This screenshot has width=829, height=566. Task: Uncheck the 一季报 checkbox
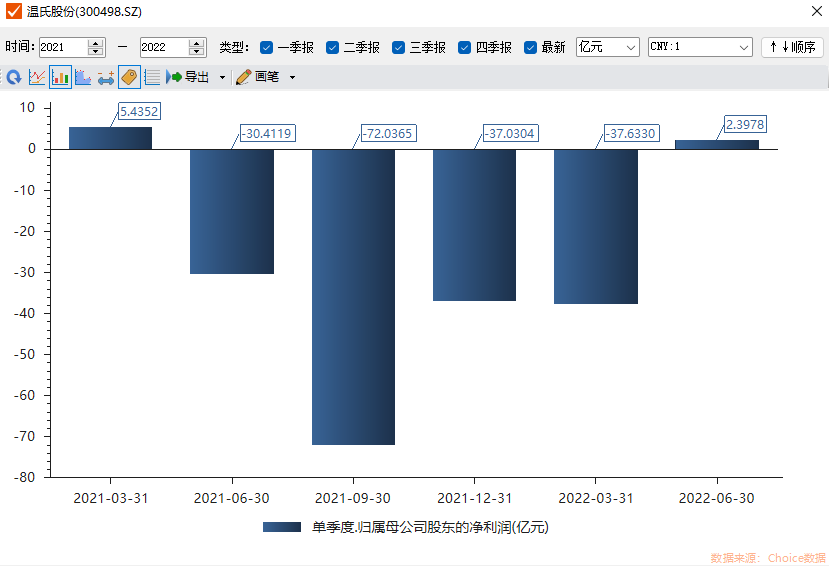tap(266, 47)
